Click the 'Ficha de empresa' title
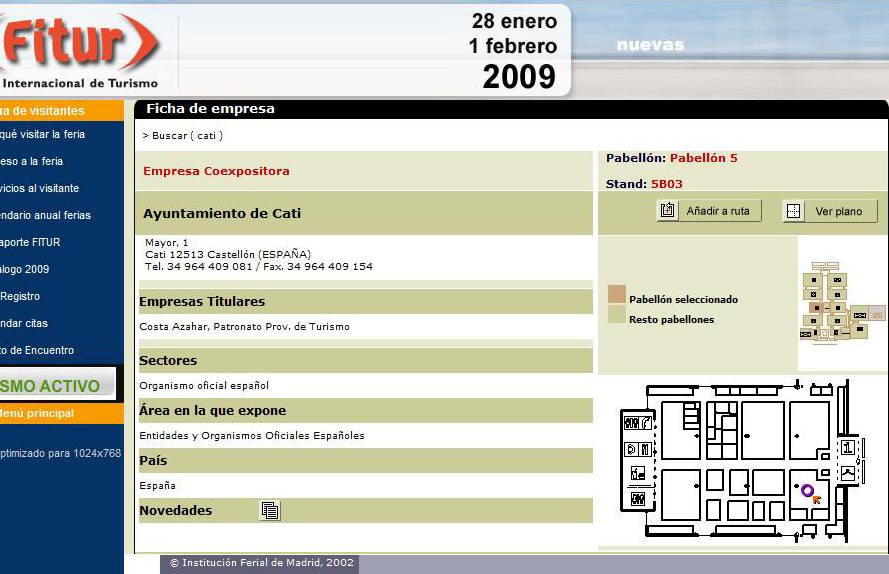The width and height of the screenshot is (889, 574). (x=210, y=109)
